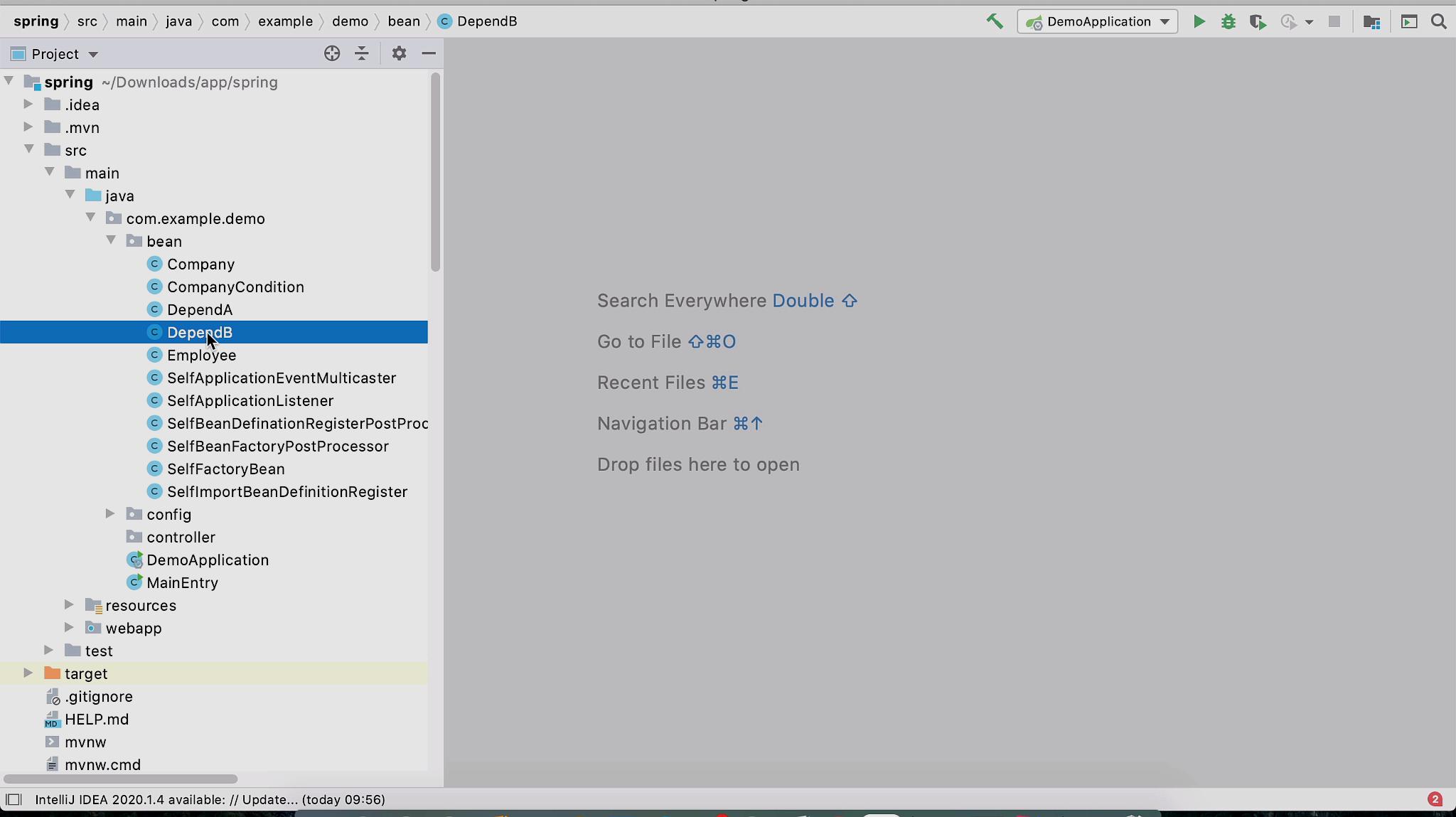The height and width of the screenshot is (817, 1456).
Task: Click spring in the navigation breadcrumb
Action: (x=36, y=21)
